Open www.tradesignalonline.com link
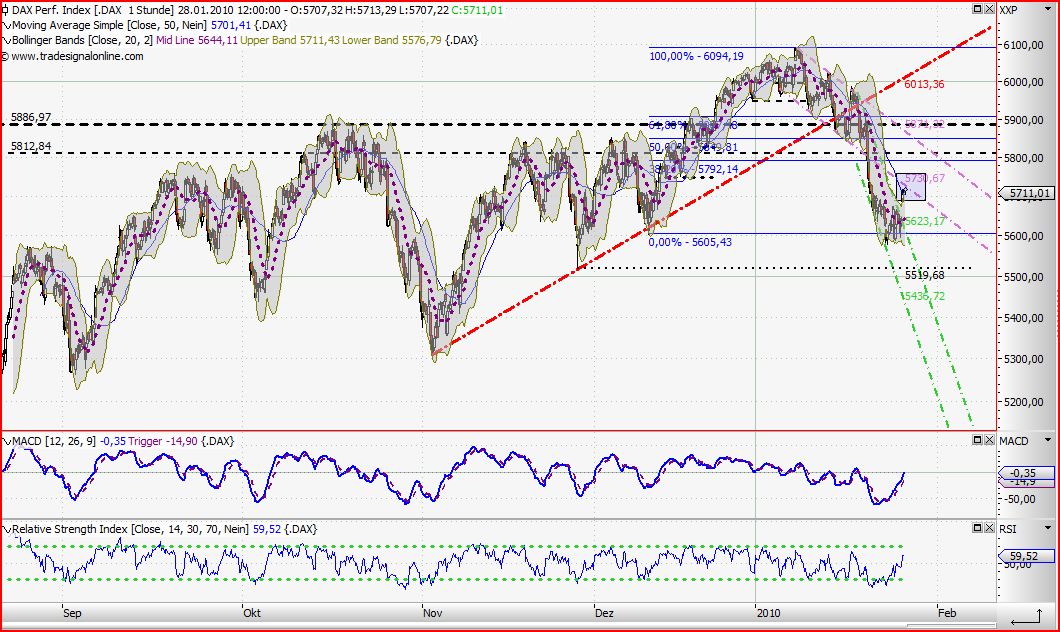Image resolution: width=1060 pixels, height=632 pixels. 75,56
